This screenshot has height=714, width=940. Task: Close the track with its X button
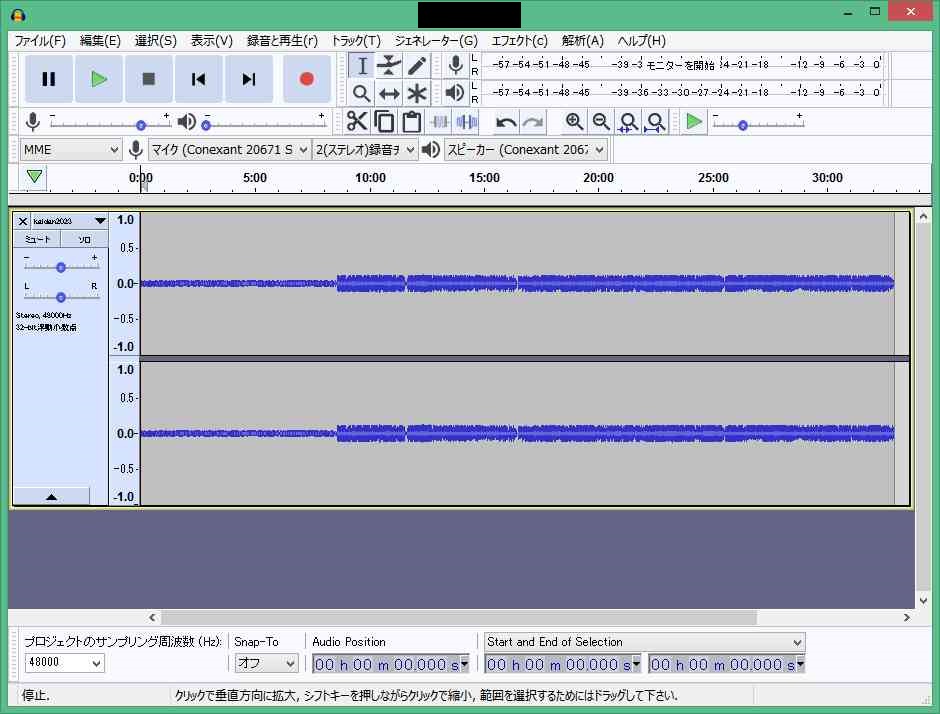(x=23, y=221)
